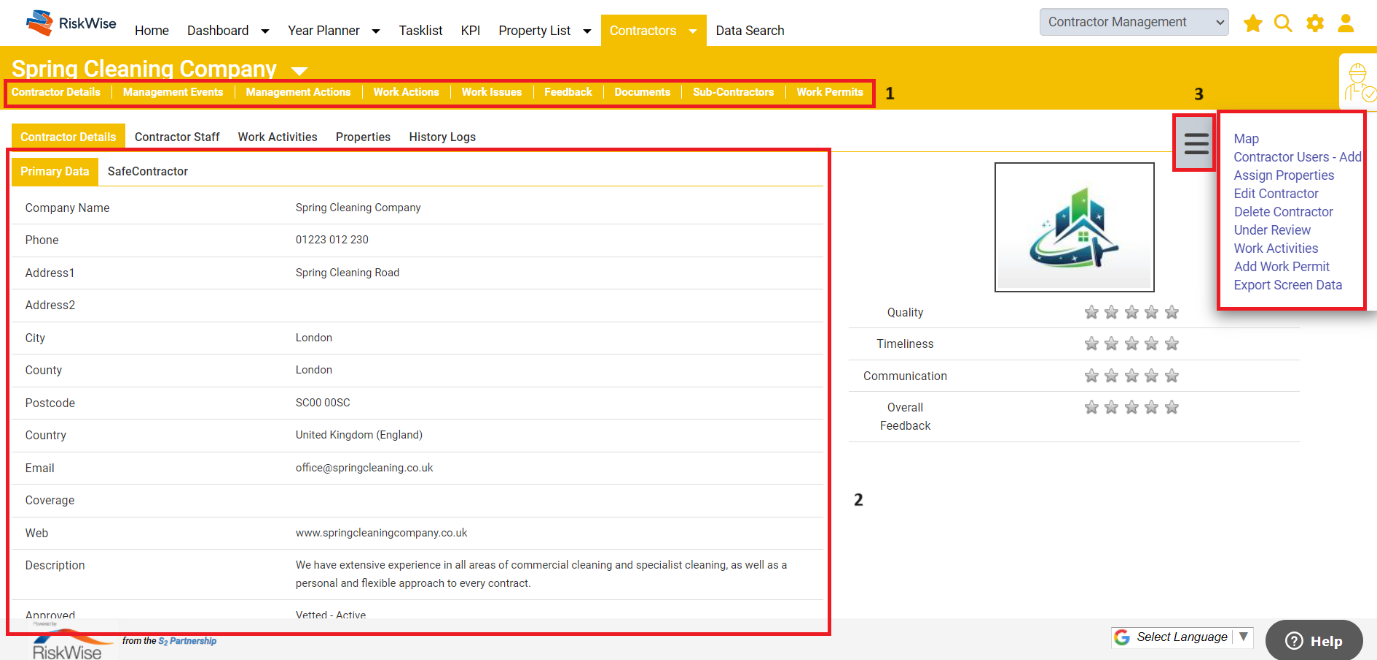Expand the Year Planner menu arrow
The width and height of the screenshot is (1377, 660).
click(x=376, y=31)
